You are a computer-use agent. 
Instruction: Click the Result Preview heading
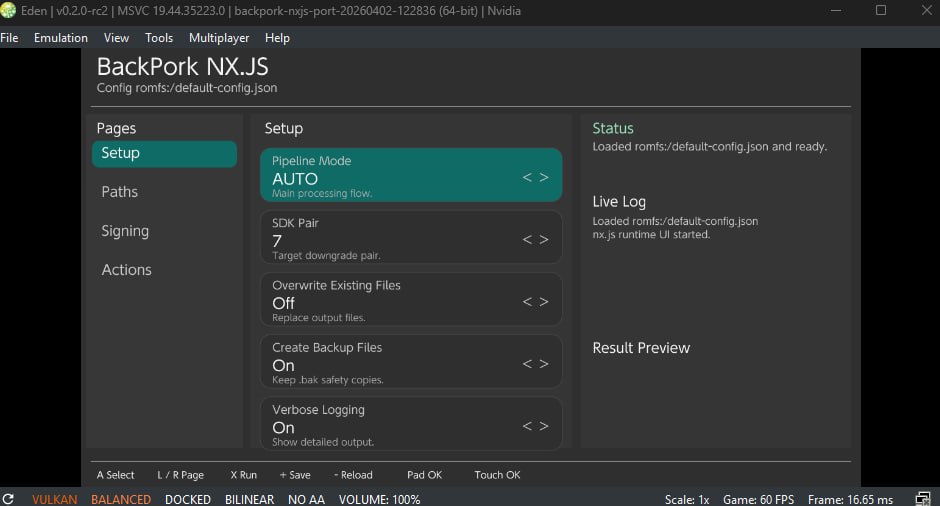[x=641, y=348]
